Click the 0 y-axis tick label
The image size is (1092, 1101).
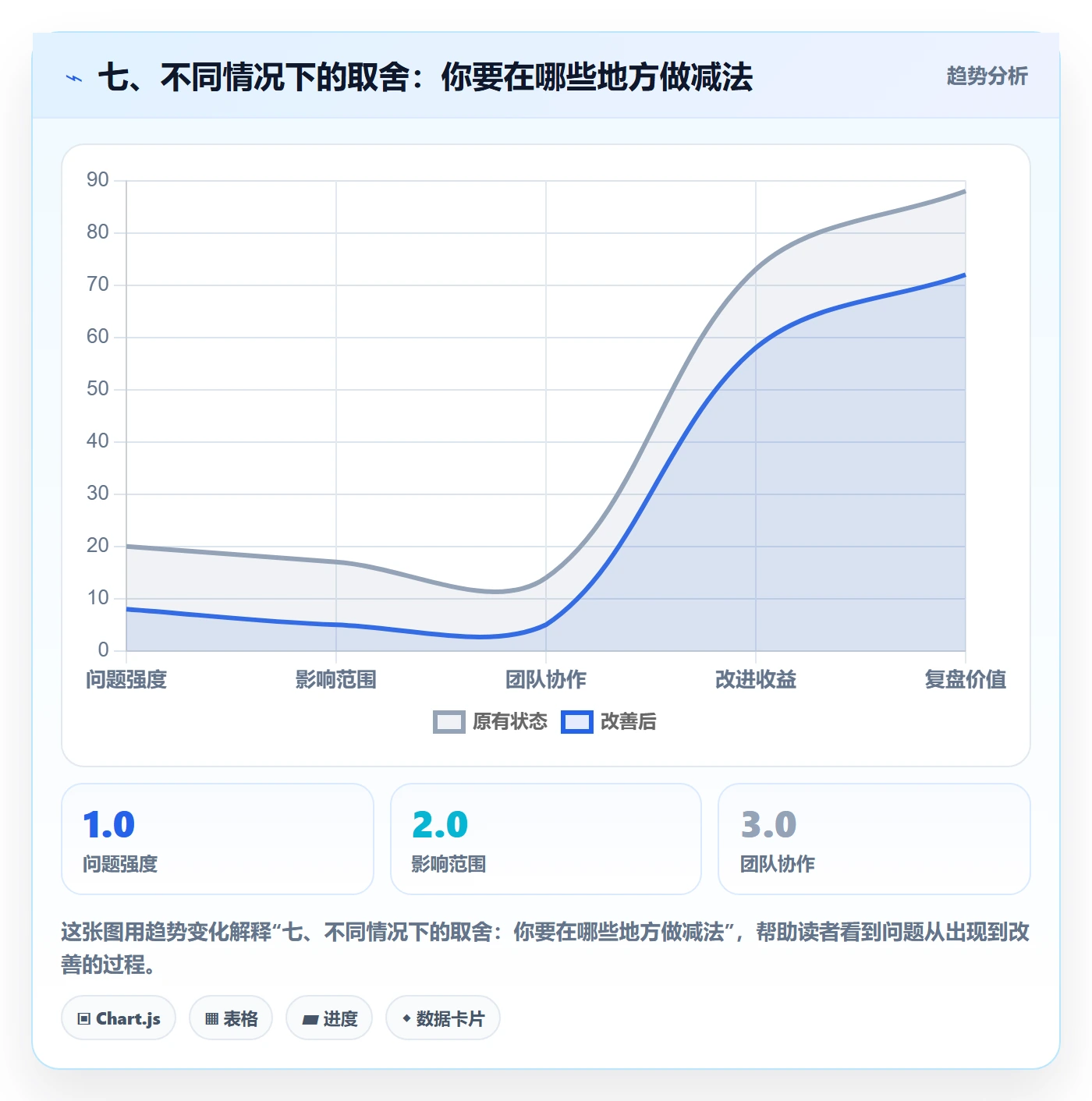click(x=104, y=650)
